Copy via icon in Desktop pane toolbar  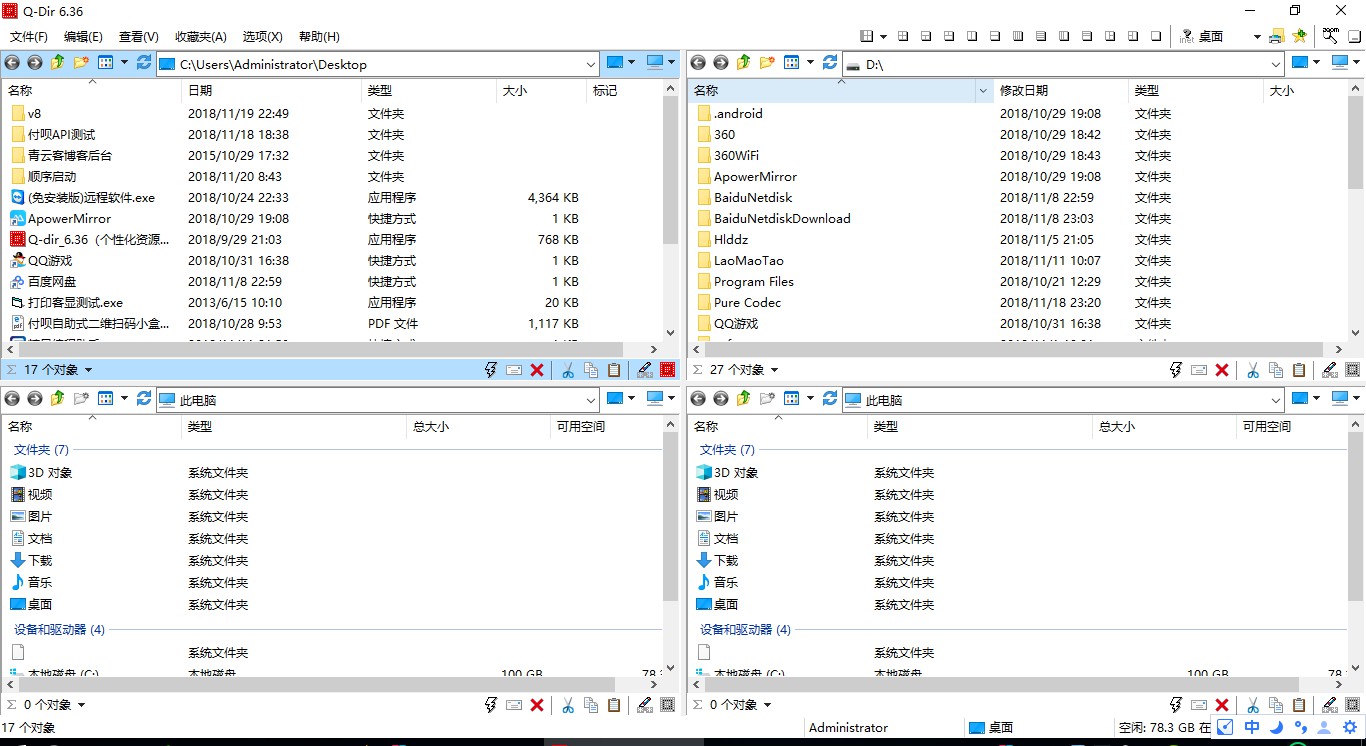click(591, 370)
